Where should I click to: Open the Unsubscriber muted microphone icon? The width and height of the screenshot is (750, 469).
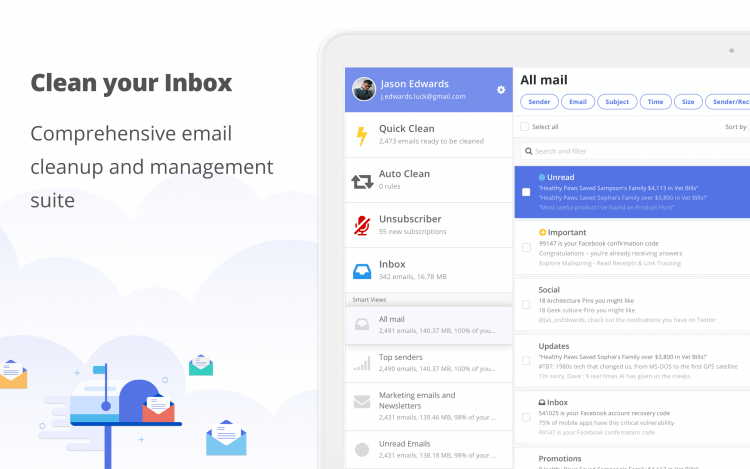click(x=362, y=226)
